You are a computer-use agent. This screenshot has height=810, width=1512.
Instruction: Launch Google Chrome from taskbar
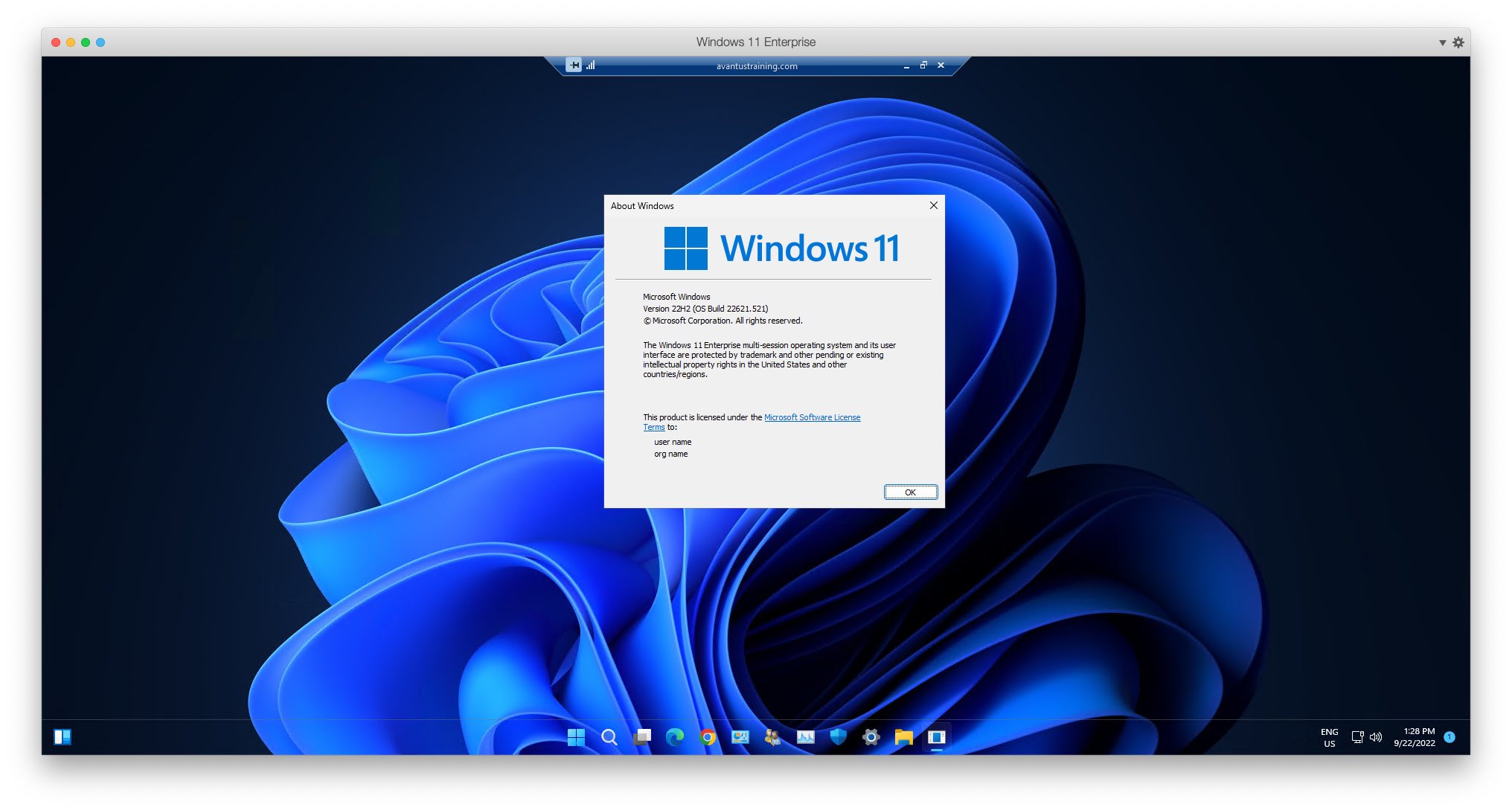click(708, 737)
